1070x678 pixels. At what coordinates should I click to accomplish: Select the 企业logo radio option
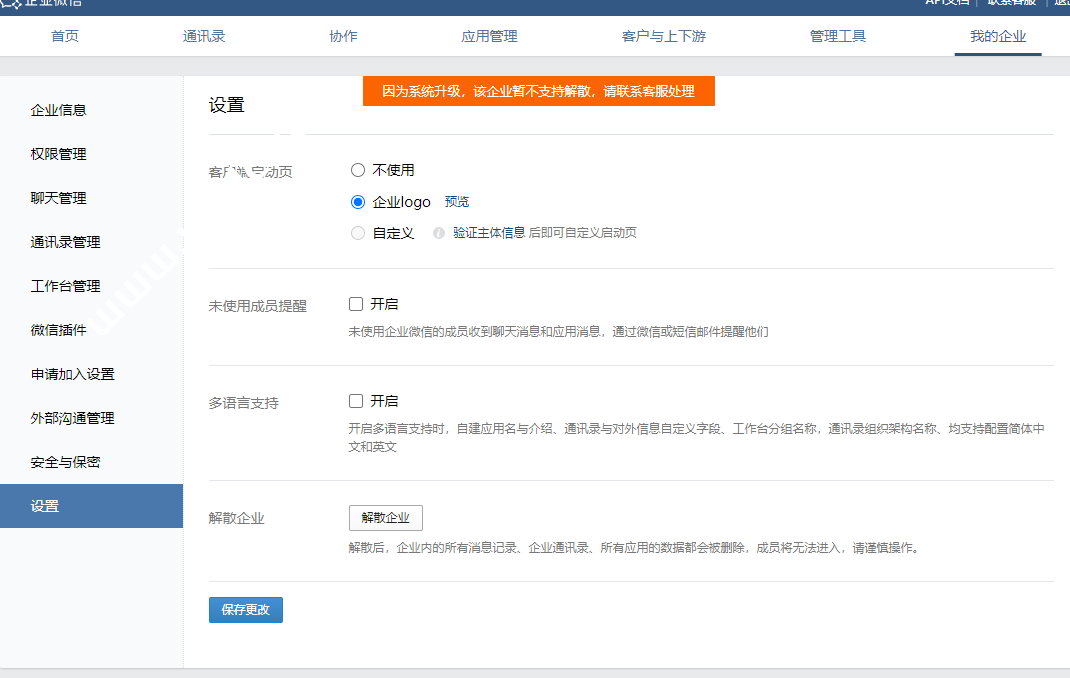click(x=358, y=202)
